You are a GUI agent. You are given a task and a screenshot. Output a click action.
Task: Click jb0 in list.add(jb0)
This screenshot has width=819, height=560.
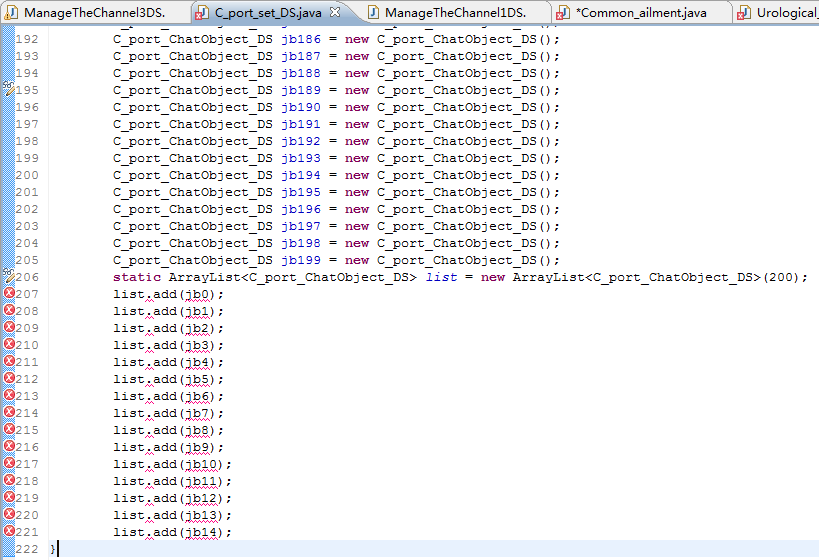pyautogui.click(x=197, y=295)
